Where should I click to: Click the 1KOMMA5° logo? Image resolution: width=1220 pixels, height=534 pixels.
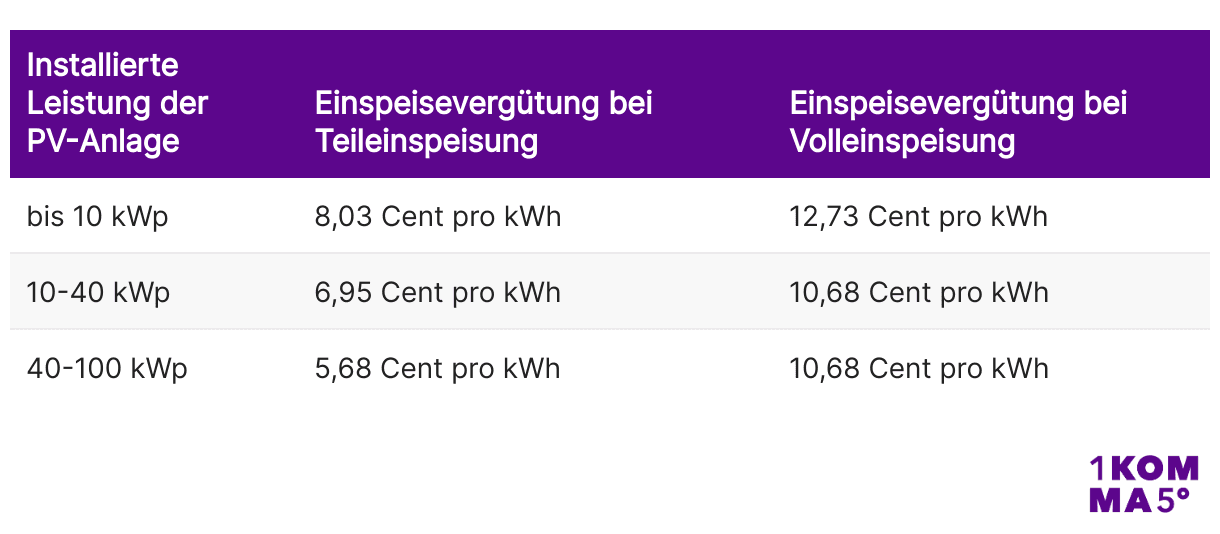pyautogui.click(x=1143, y=484)
